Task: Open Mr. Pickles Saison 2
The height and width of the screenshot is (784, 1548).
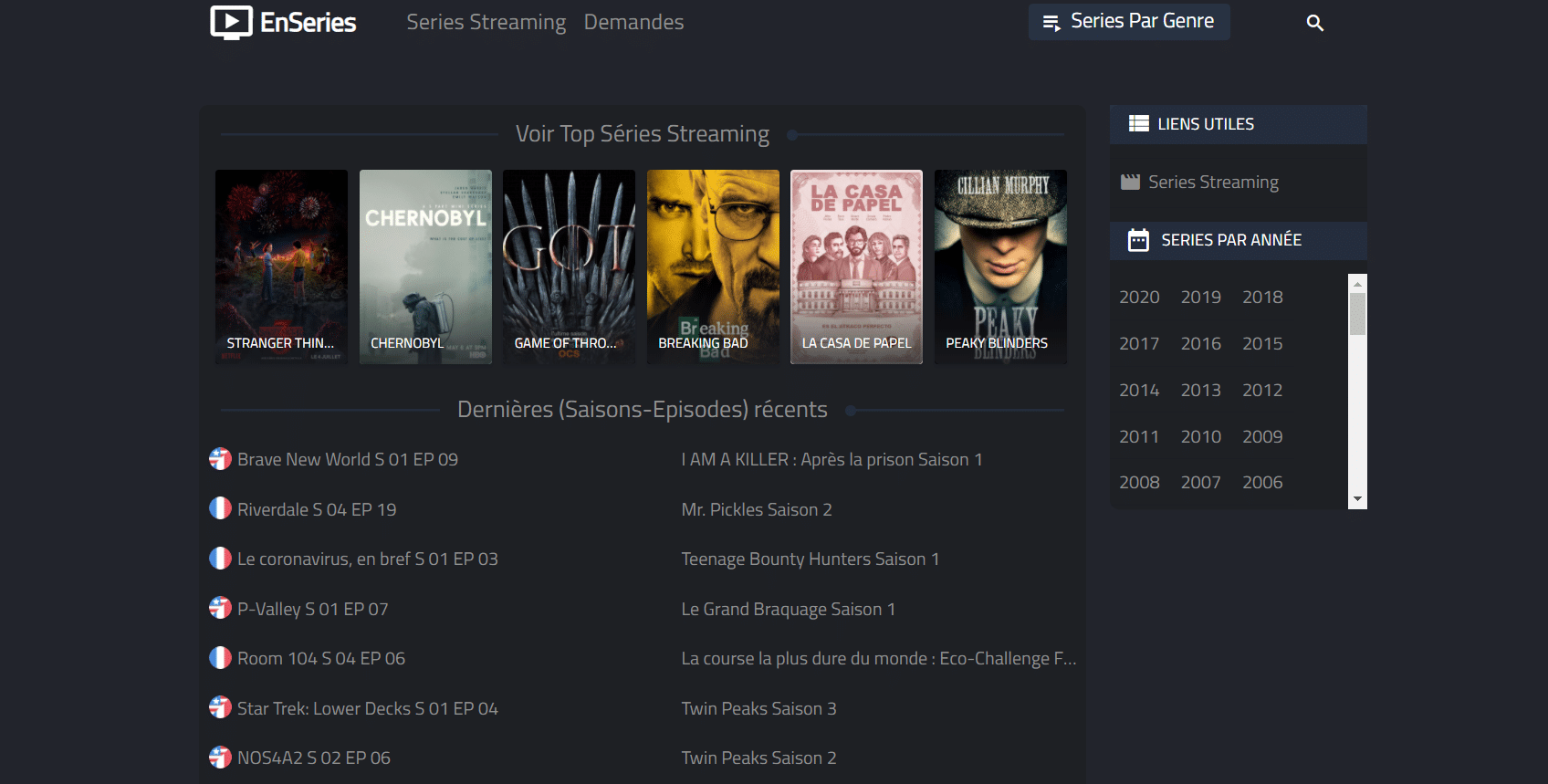Action: coord(757,509)
